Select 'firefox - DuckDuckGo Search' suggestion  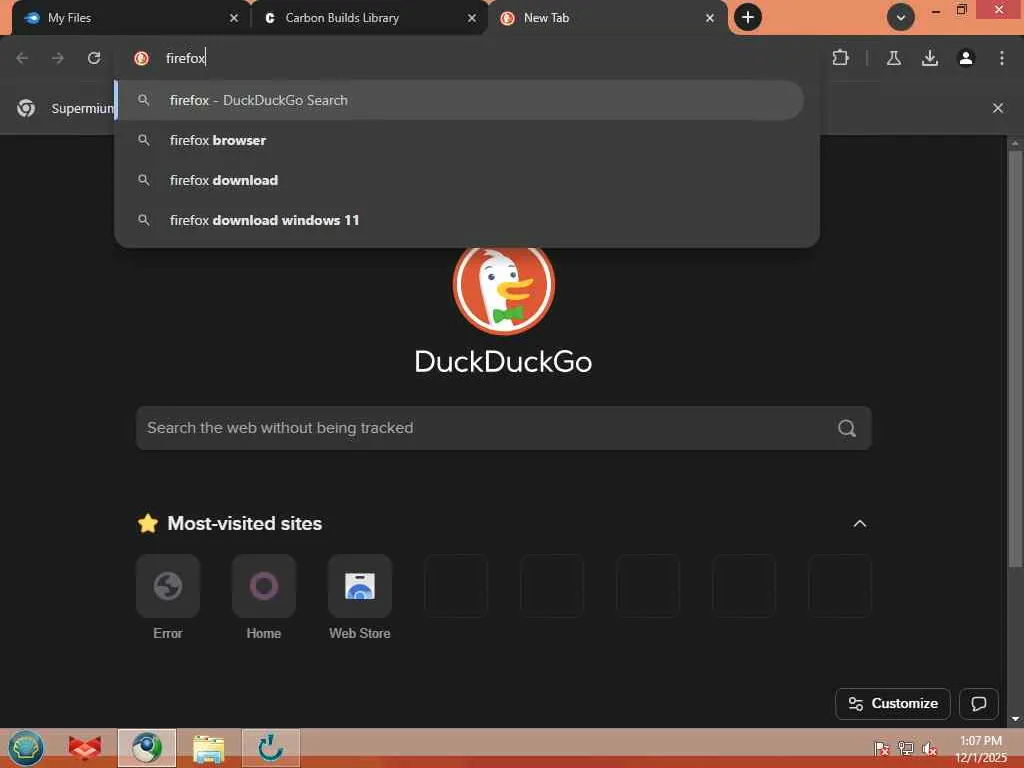(x=460, y=100)
